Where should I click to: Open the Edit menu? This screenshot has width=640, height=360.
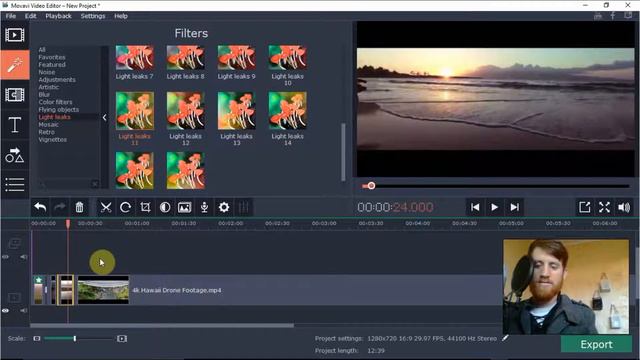click(x=31, y=16)
